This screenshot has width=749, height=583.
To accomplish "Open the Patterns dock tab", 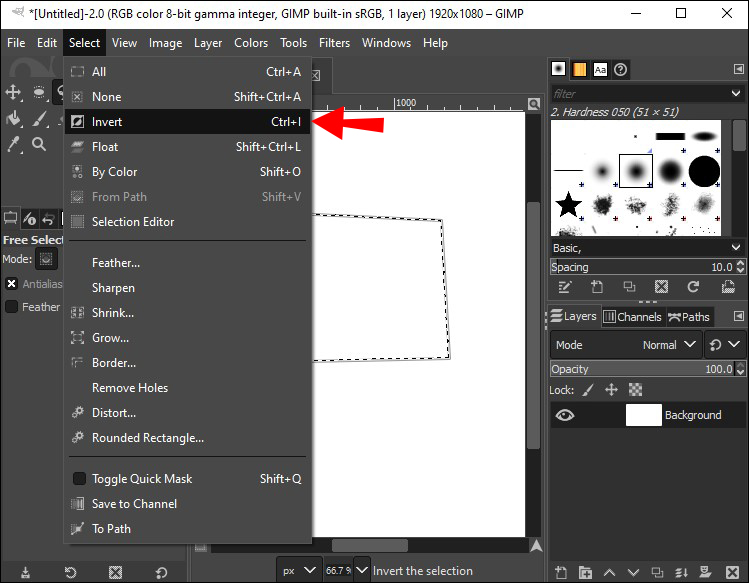I will pyautogui.click(x=579, y=70).
